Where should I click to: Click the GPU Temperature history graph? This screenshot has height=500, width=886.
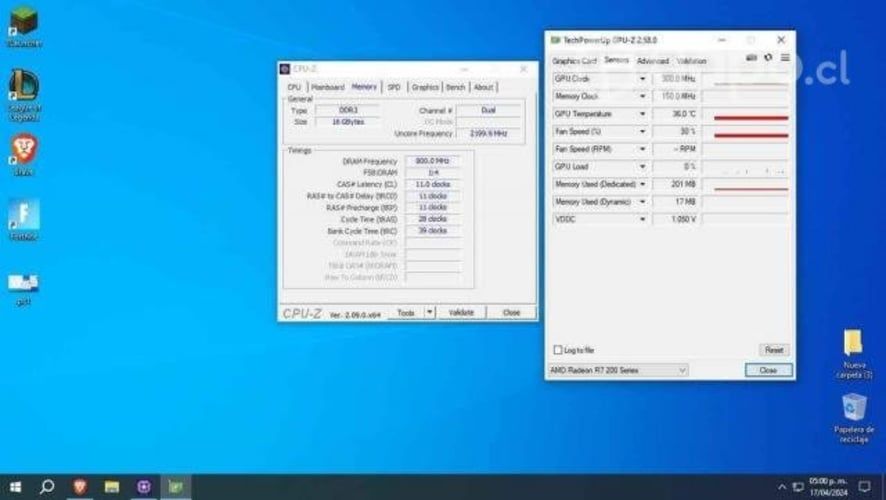tap(746, 114)
